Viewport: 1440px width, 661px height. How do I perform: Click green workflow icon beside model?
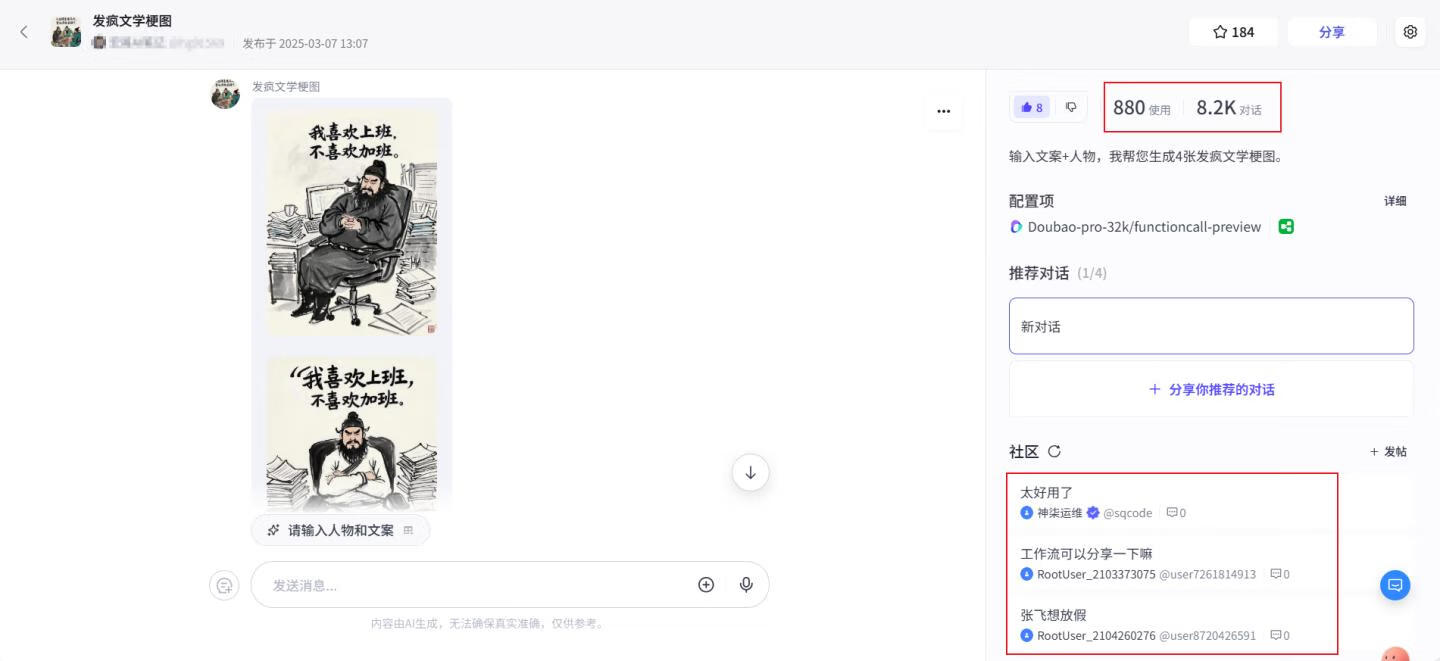[x=1286, y=227]
